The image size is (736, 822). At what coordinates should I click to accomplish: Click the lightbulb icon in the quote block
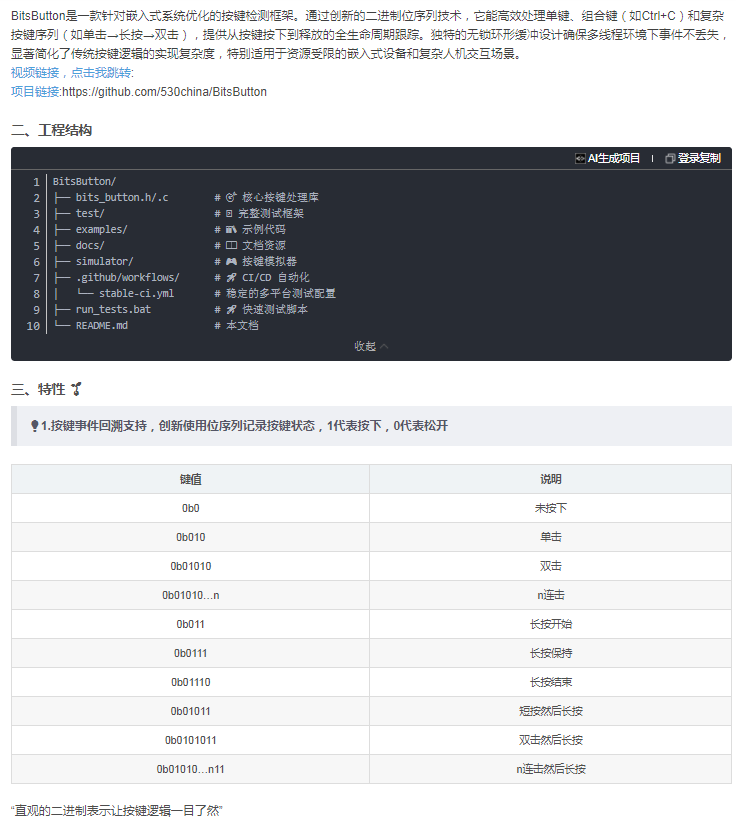[x=35, y=426]
